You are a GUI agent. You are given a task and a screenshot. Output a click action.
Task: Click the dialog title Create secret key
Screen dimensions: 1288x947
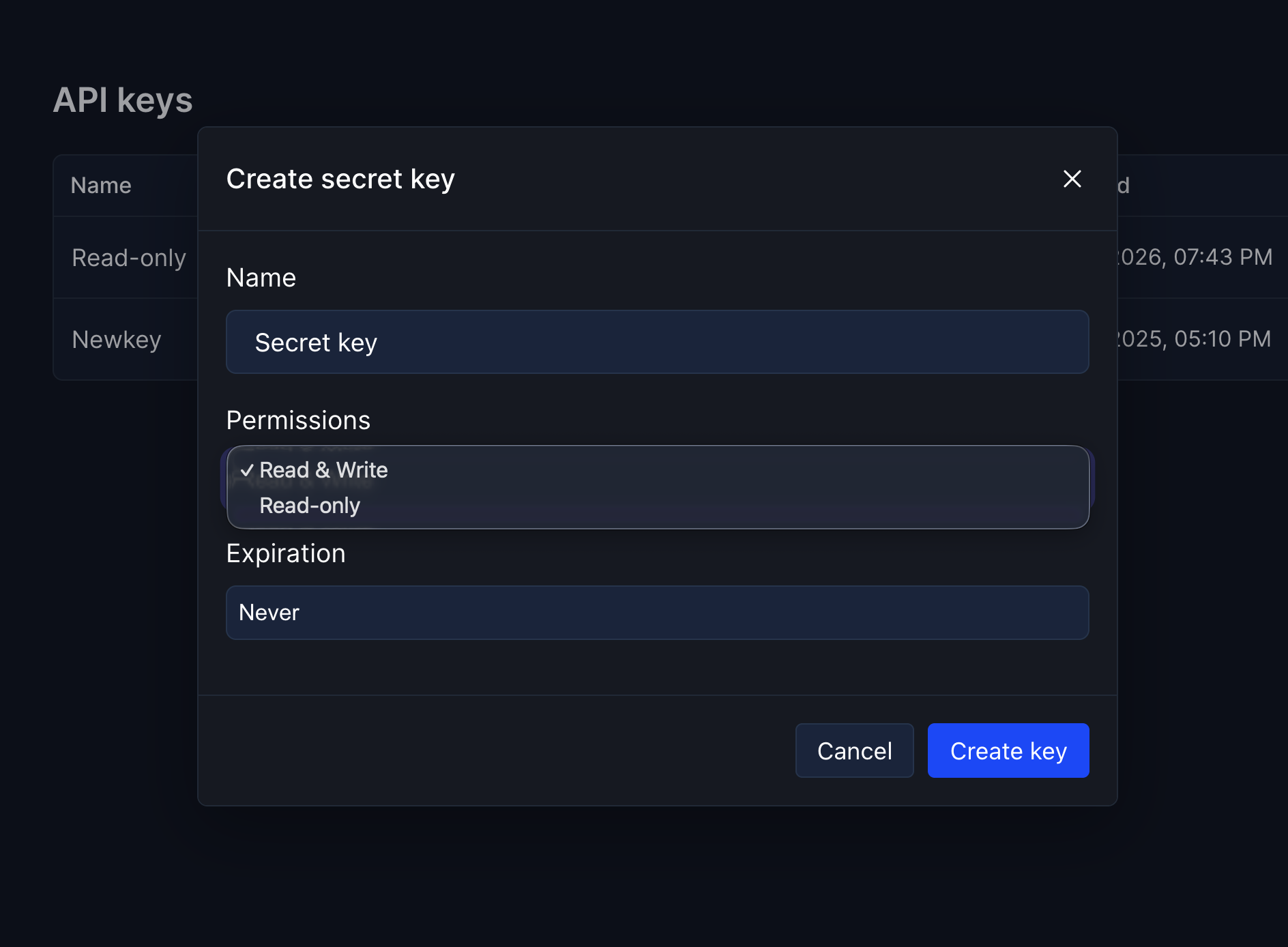340,178
